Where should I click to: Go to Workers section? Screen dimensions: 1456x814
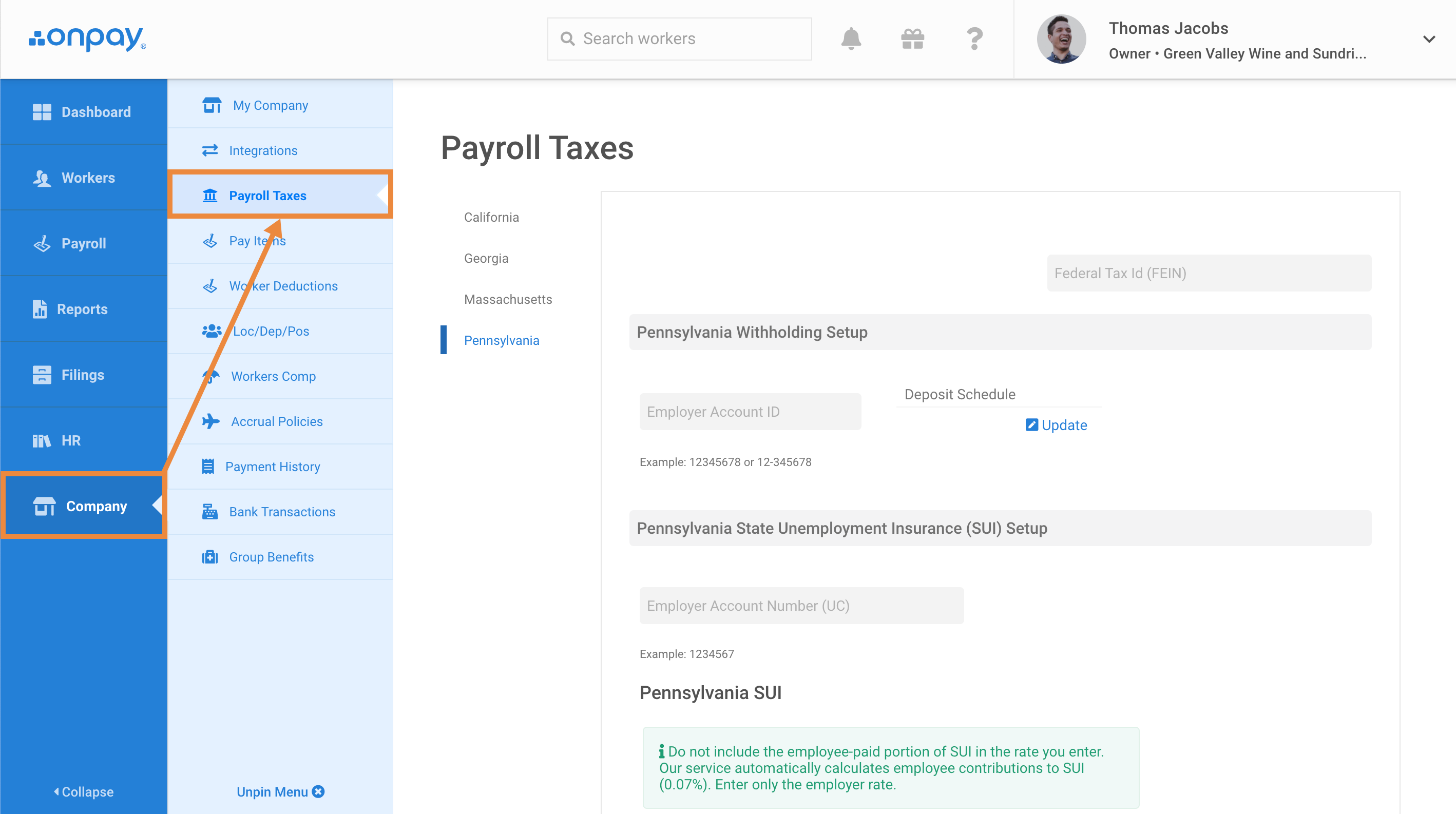tap(84, 178)
